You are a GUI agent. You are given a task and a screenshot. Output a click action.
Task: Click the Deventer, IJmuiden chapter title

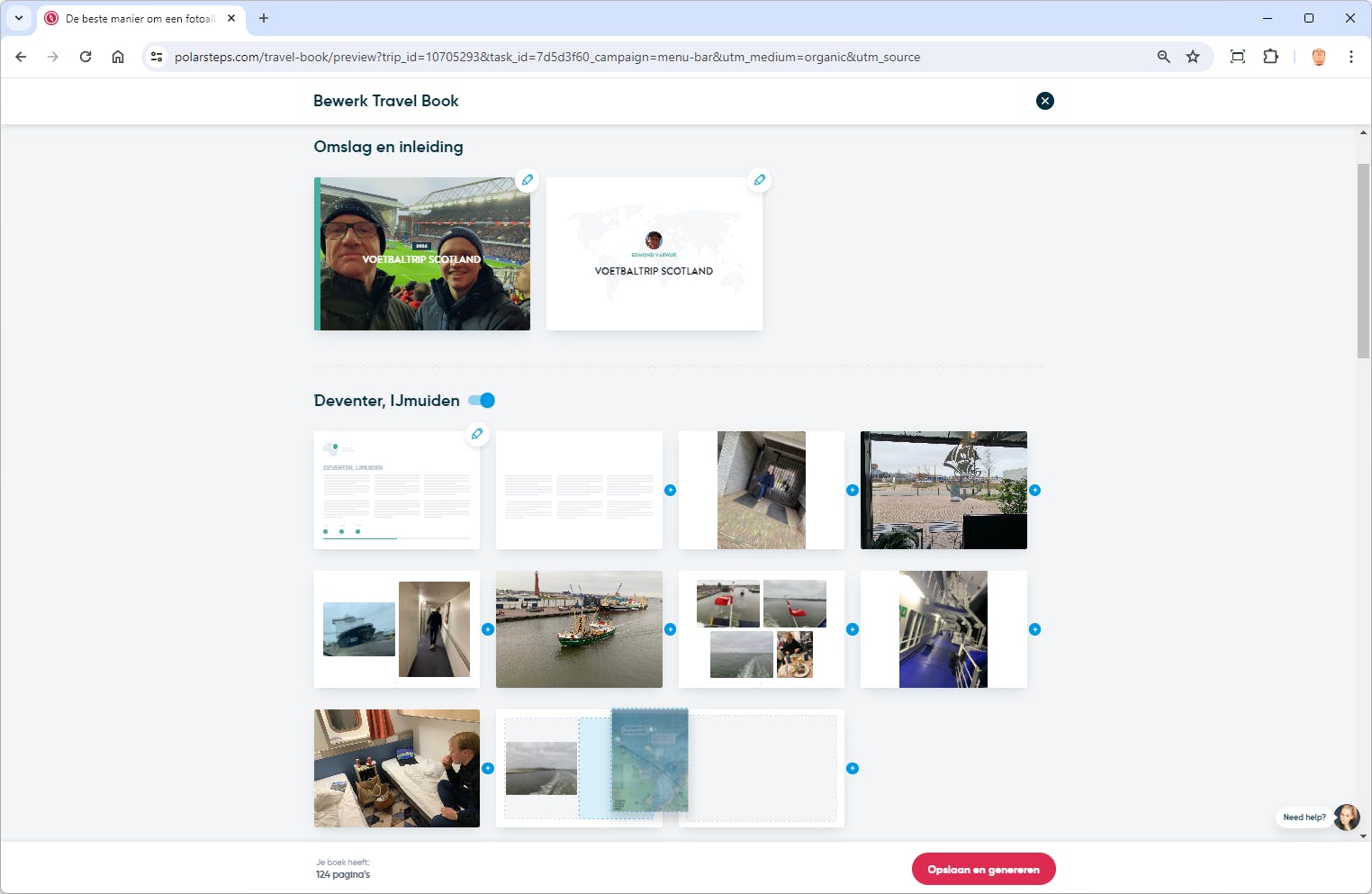tap(386, 401)
